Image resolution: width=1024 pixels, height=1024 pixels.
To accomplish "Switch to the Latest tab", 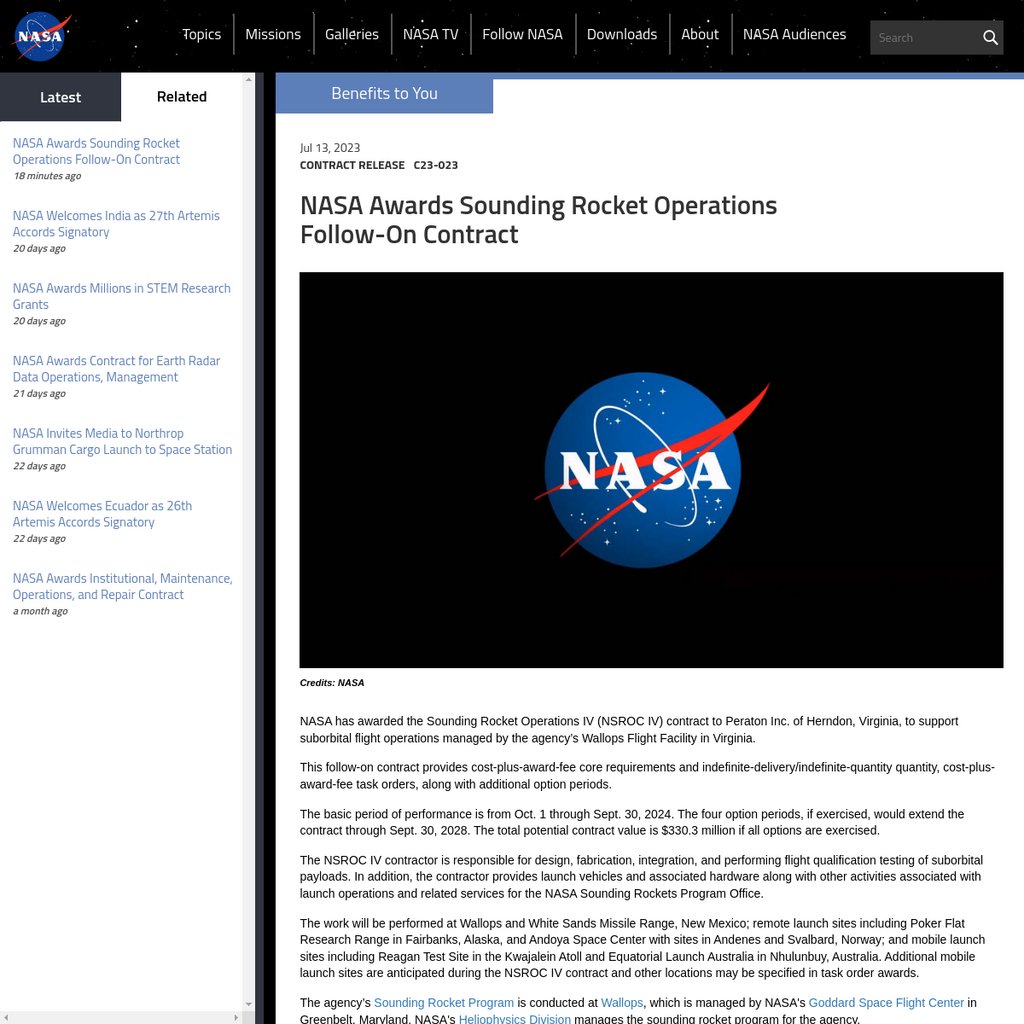I will 60,97.
